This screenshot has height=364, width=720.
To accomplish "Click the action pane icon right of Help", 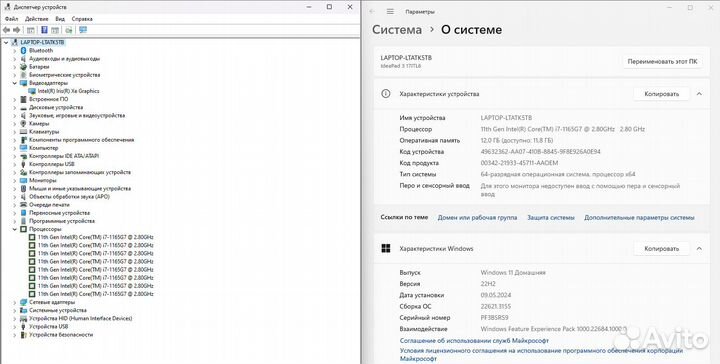I will [55, 30].
